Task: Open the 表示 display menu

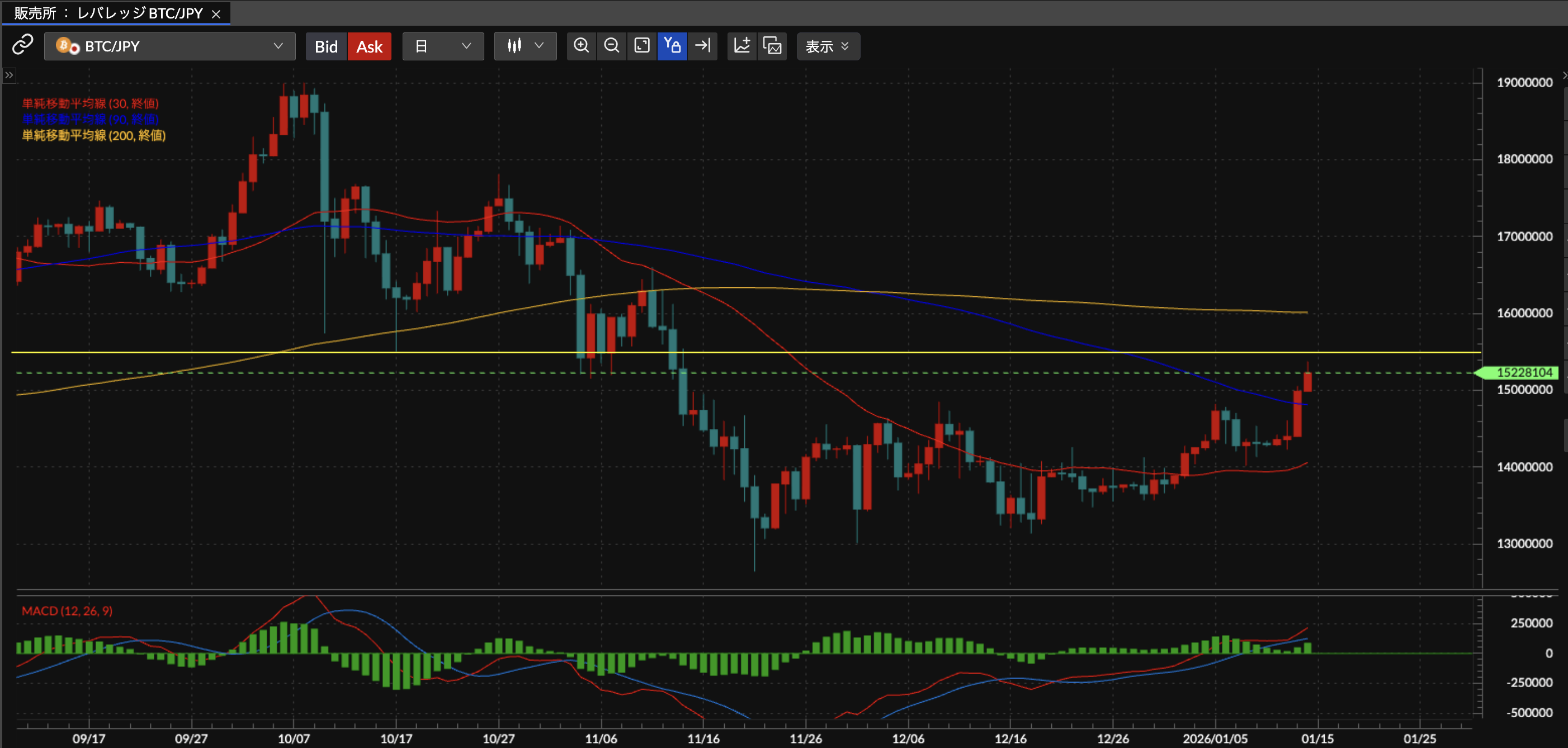Action: pyautogui.click(x=827, y=46)
